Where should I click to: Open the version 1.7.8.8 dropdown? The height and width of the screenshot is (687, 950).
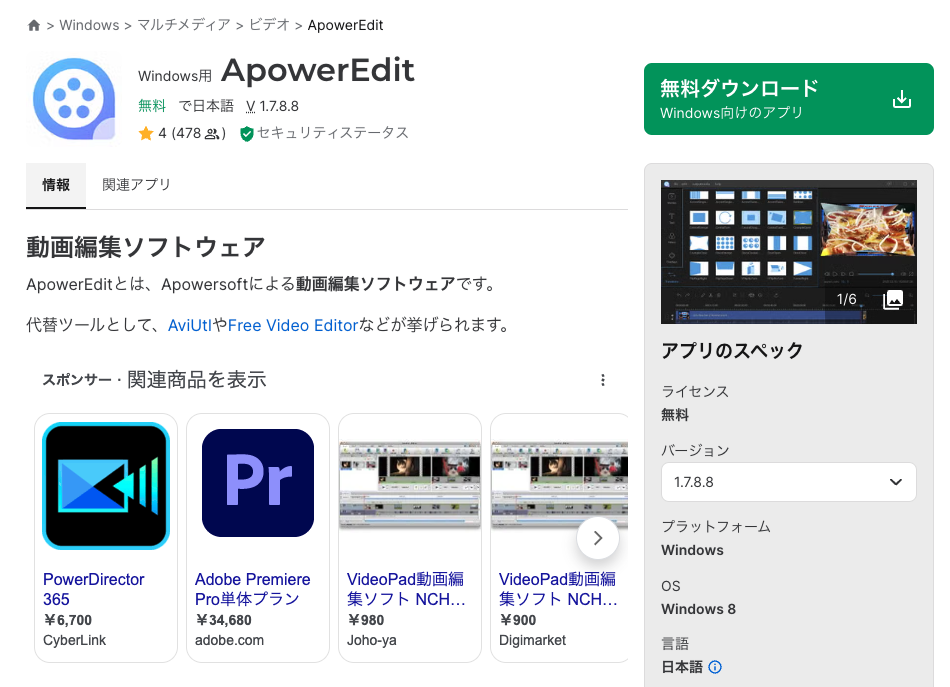click(788, 482)
